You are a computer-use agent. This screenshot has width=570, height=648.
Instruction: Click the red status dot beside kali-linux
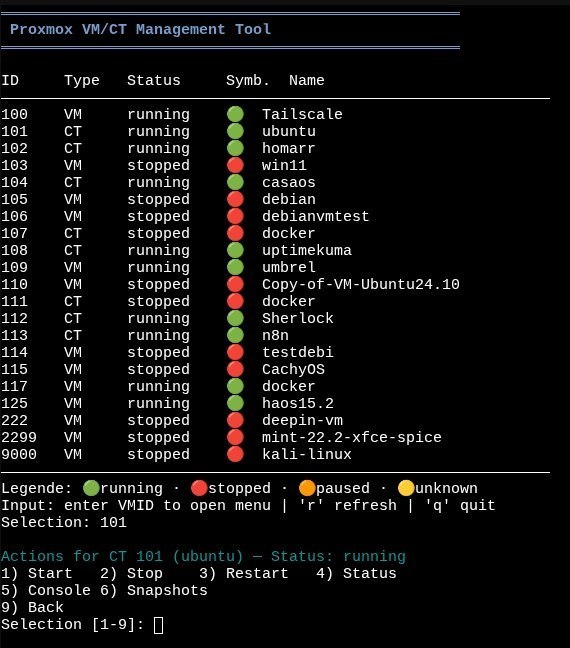[x=235, y=454]
